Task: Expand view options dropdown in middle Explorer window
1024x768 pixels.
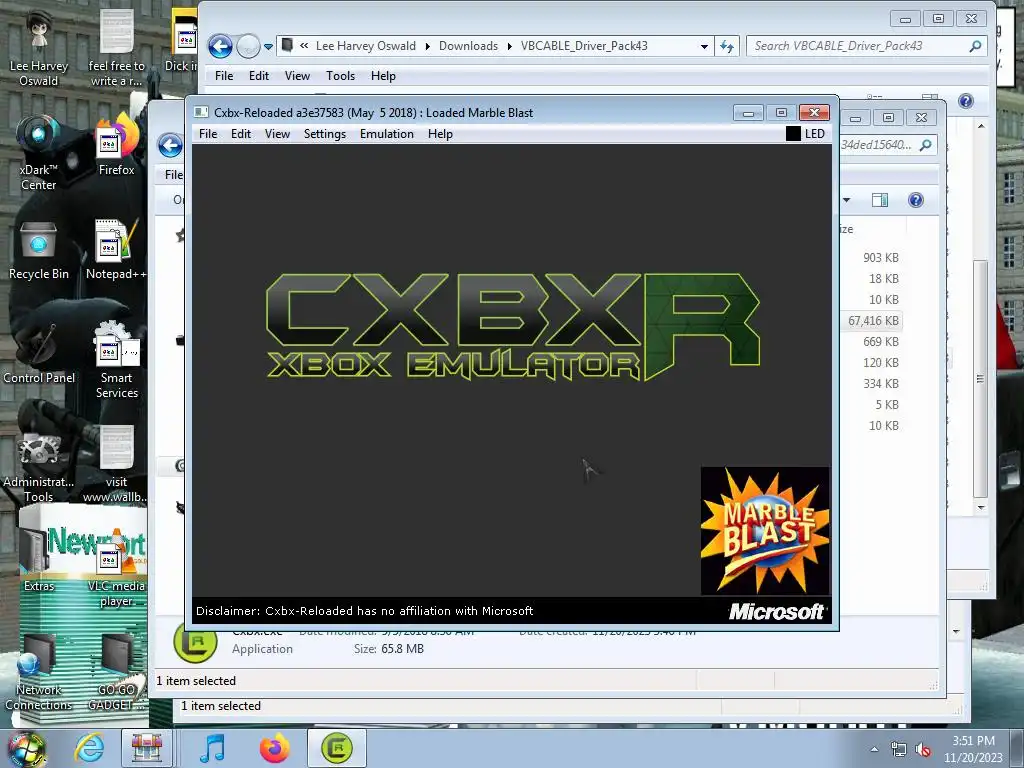Action: click(x=846, y=200)
